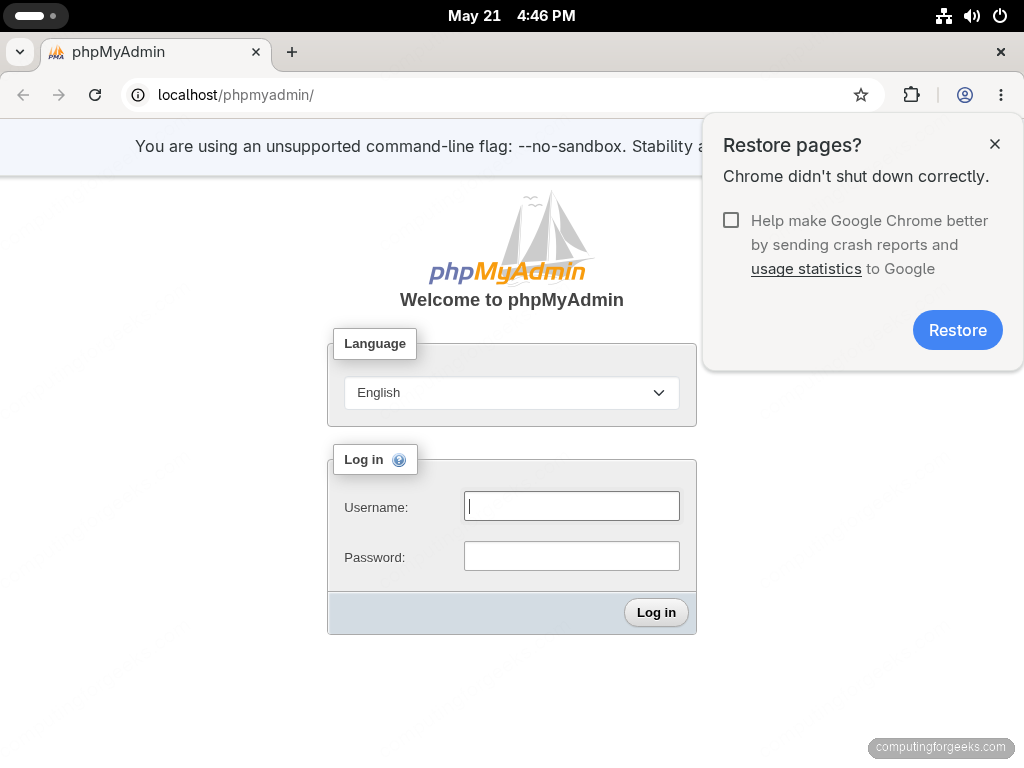The height and width of the screenshot is (768, 1024).
Task: Open the English language dropdown
Action: pyautogui.click(x=511, y=393)
